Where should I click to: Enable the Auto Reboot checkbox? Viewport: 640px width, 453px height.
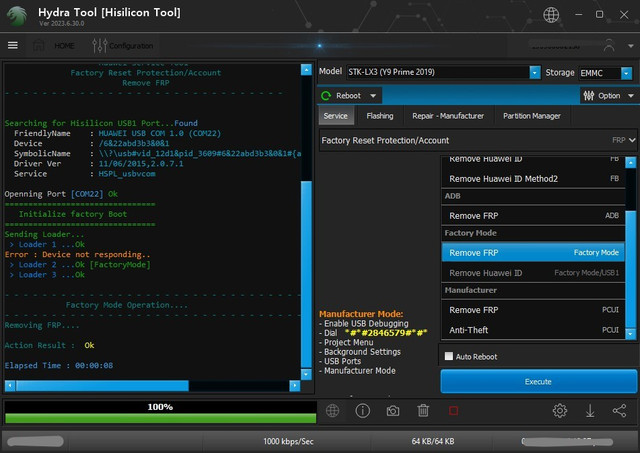[449, 356]
